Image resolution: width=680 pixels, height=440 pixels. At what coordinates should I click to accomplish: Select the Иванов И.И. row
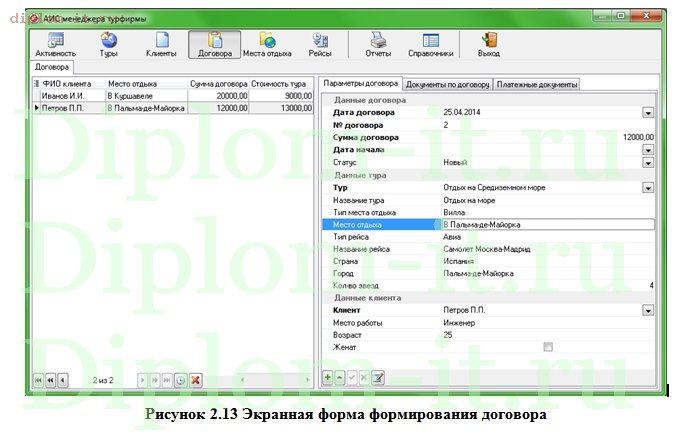click(173, 96)
